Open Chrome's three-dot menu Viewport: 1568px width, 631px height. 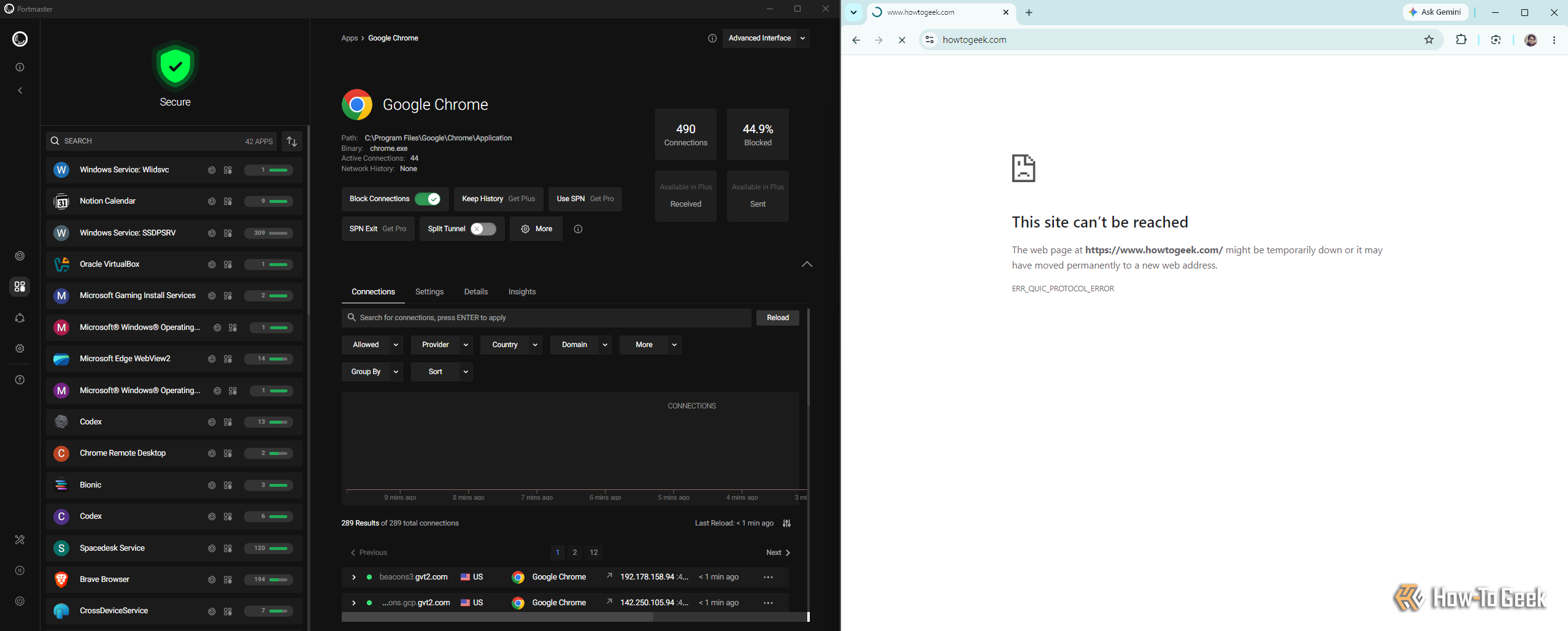click(1554, 40)
